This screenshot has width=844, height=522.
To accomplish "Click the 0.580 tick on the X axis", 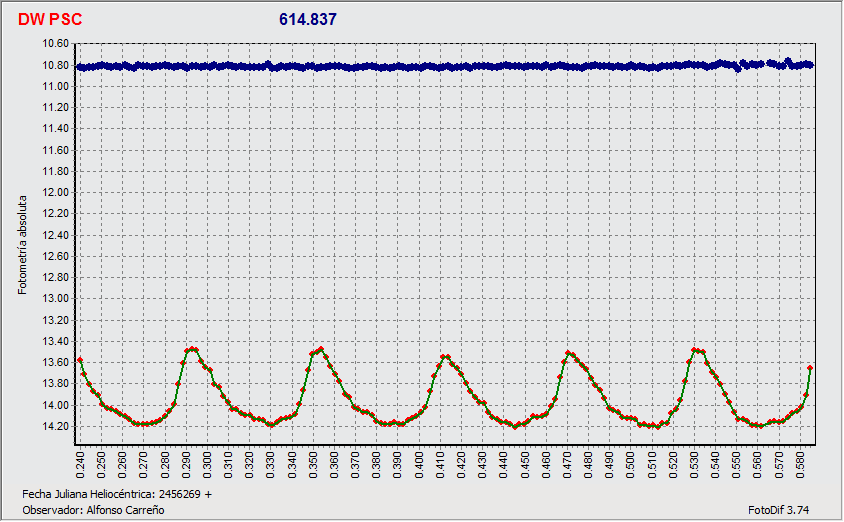I will [x=800, y=465].
